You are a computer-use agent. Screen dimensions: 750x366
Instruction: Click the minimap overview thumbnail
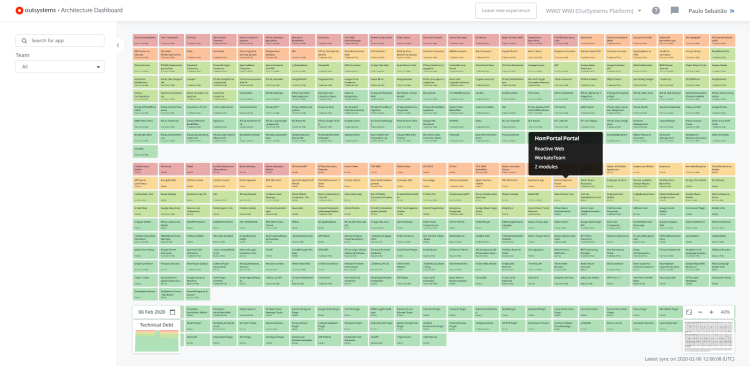[708, 337]
